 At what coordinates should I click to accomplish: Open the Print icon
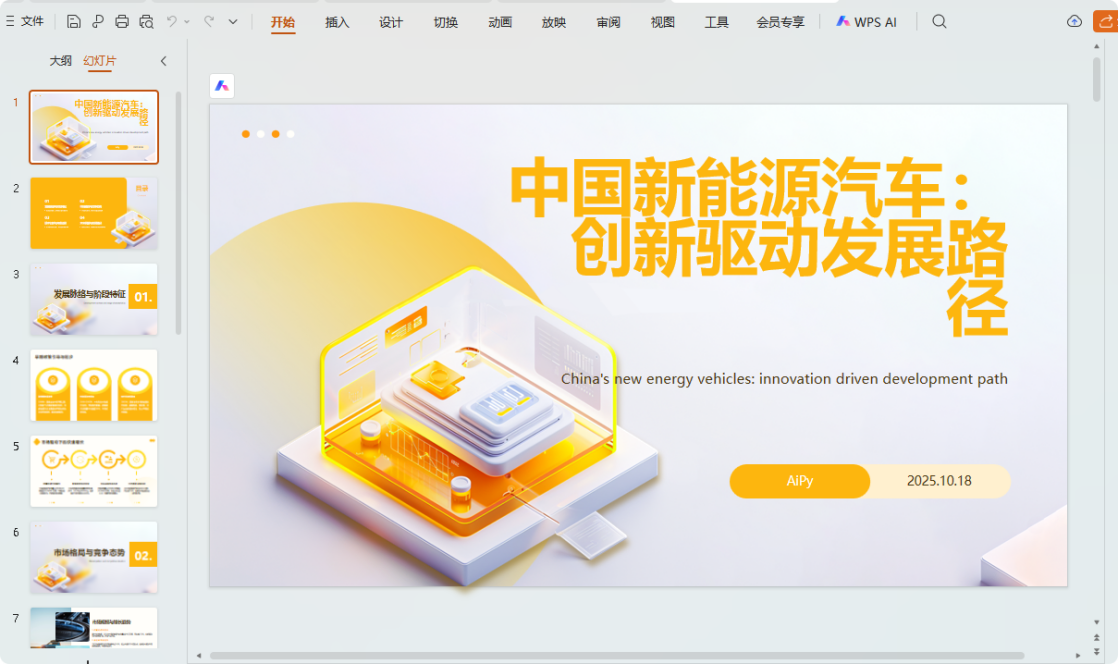(120, 21)
